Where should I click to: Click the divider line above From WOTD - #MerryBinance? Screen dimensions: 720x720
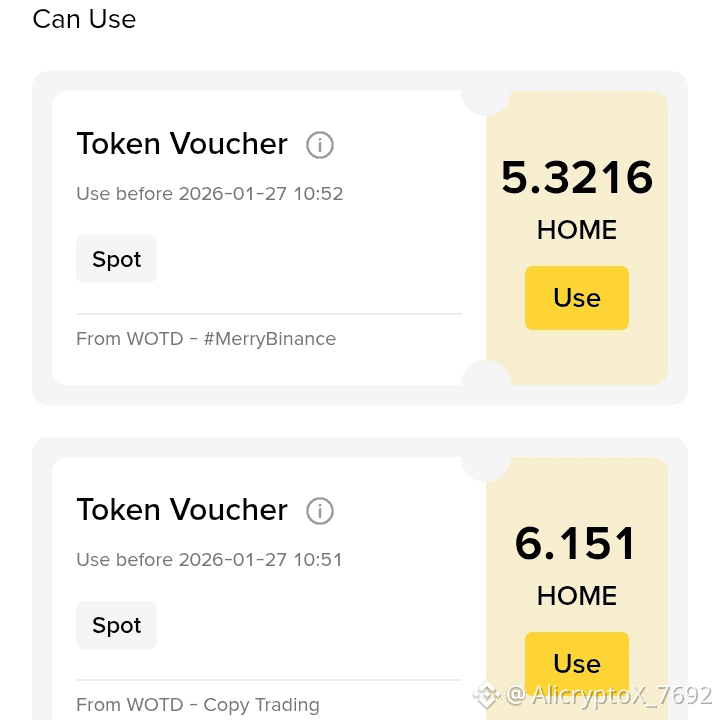(x=268, y=314)
